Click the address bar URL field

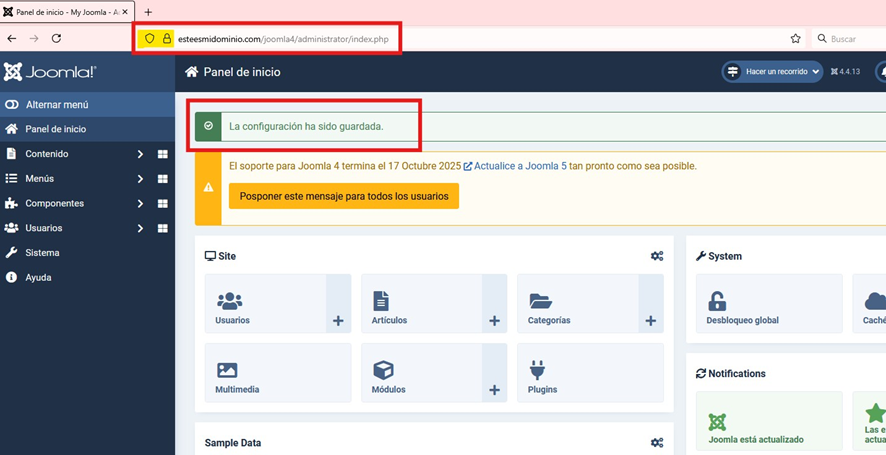point(469,38)
